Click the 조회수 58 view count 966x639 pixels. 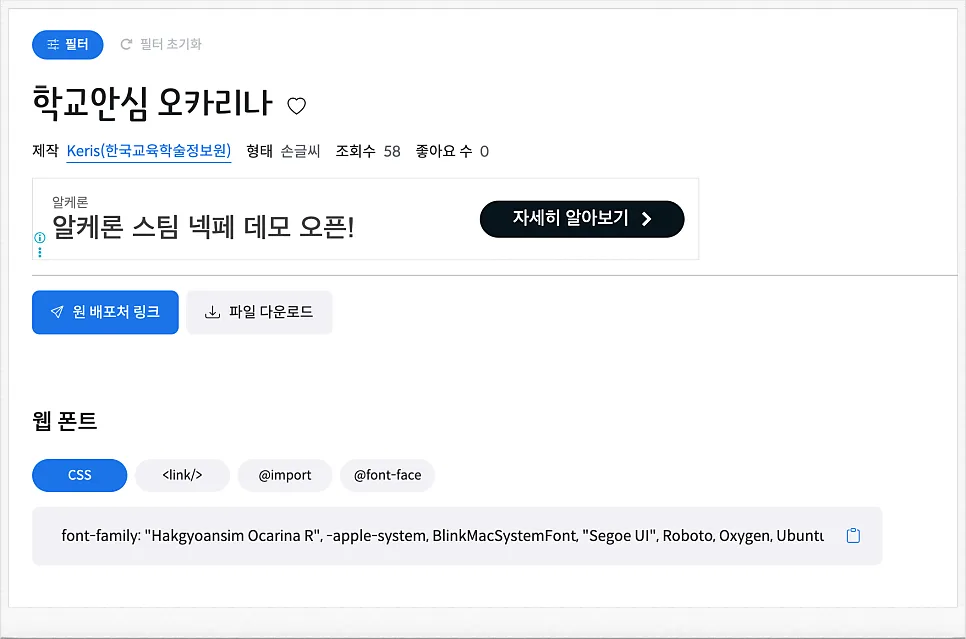368,151
